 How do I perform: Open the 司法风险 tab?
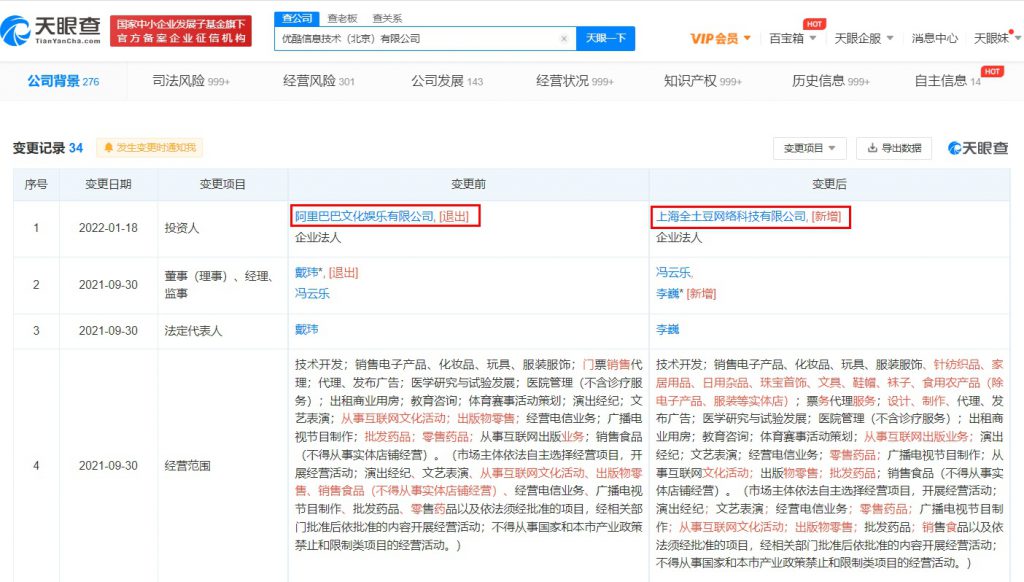click(x=191, y=81)
